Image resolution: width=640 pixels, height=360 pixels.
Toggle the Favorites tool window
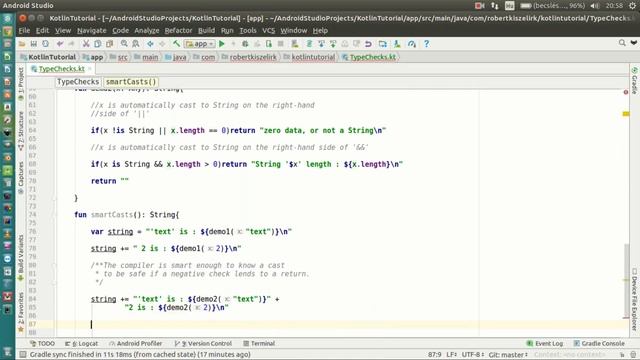(21, 311)
